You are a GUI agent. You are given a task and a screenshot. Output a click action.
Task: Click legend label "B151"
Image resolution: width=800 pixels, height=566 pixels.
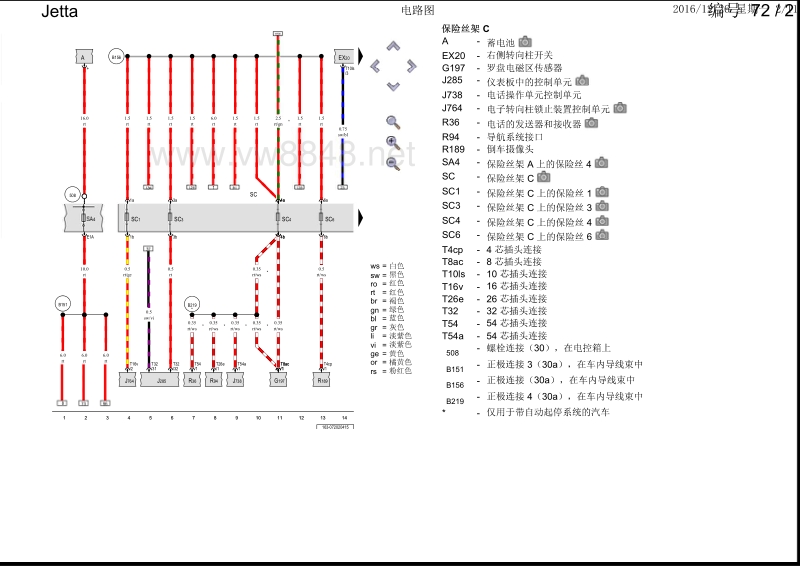pos(455,369)
